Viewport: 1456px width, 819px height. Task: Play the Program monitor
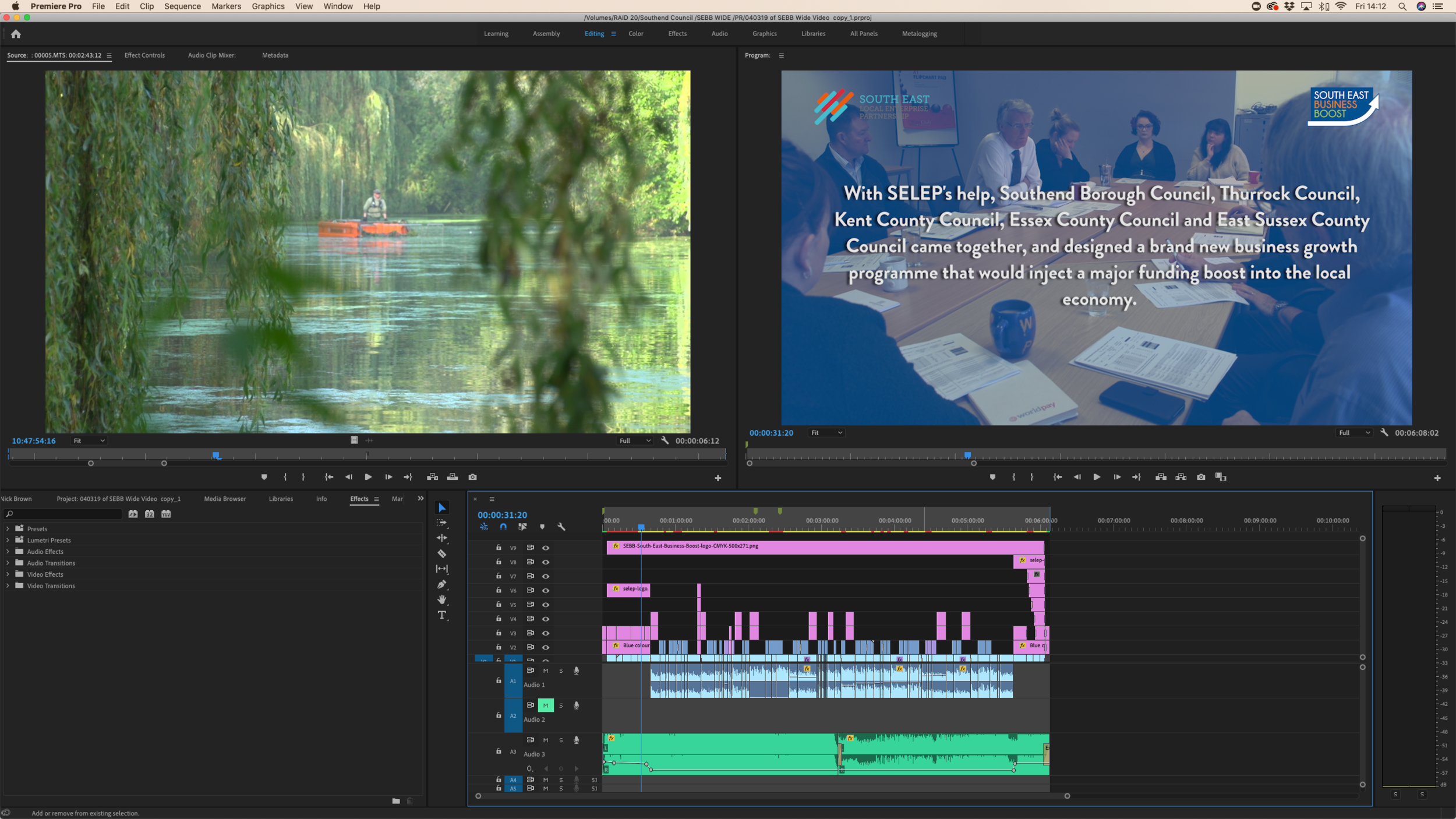[x=1097, y=477]
